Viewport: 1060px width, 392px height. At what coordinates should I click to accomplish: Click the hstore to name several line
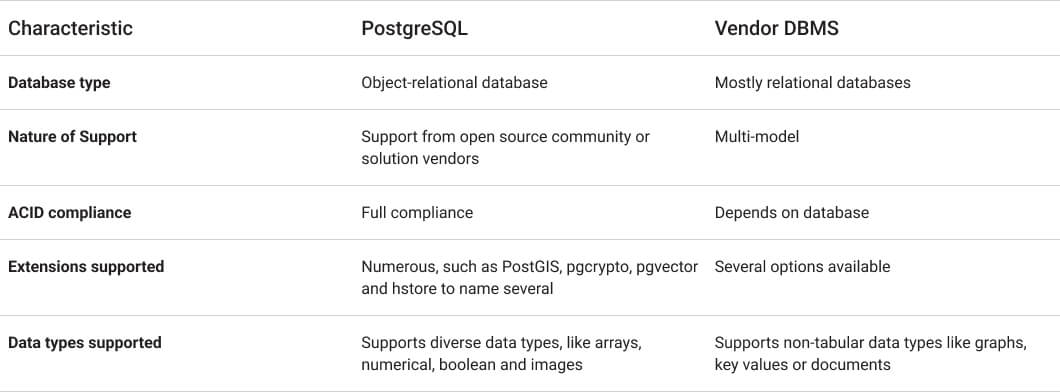click(457, 289)
